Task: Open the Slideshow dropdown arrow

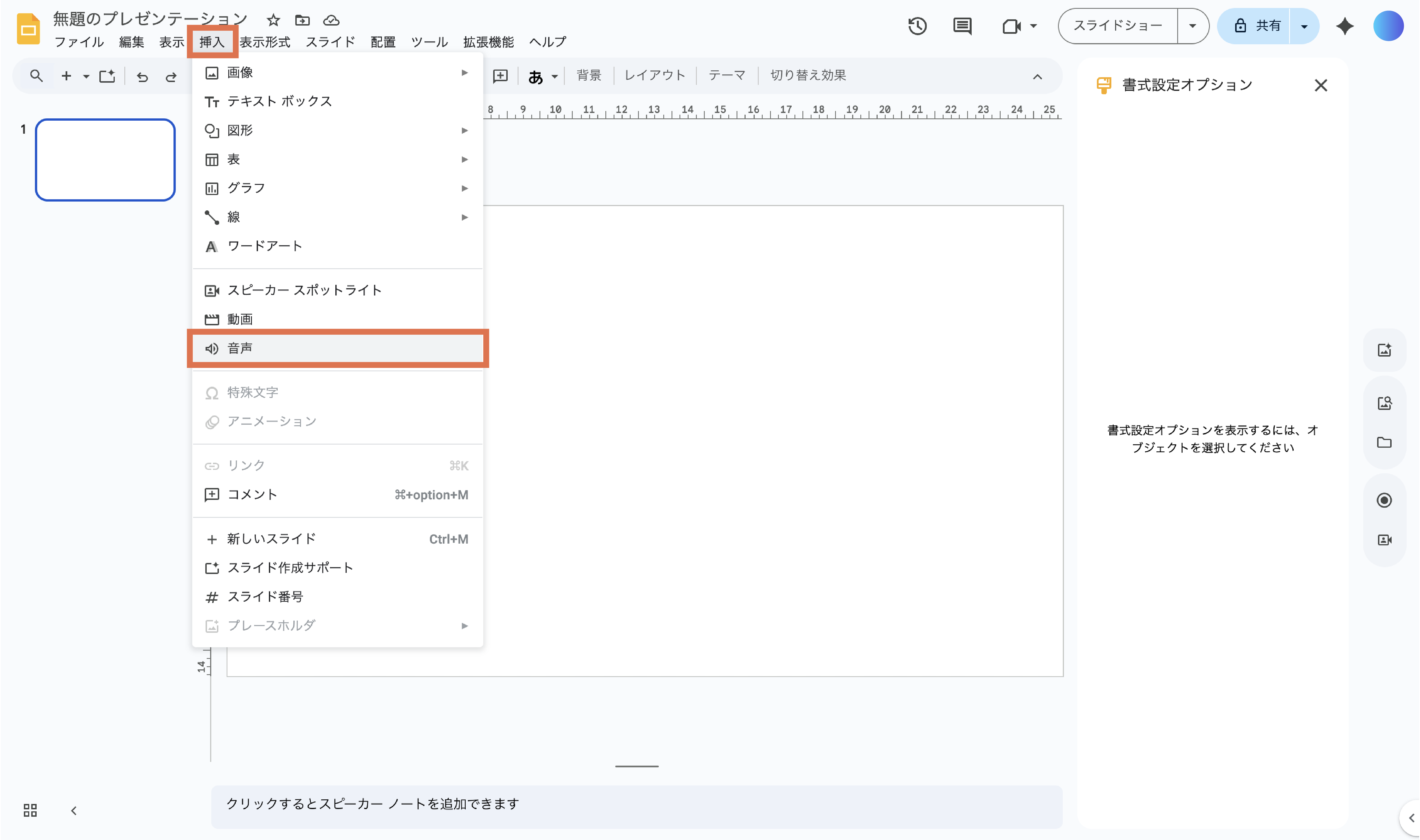Action: pyautogui.click(x=1192, y=26)
